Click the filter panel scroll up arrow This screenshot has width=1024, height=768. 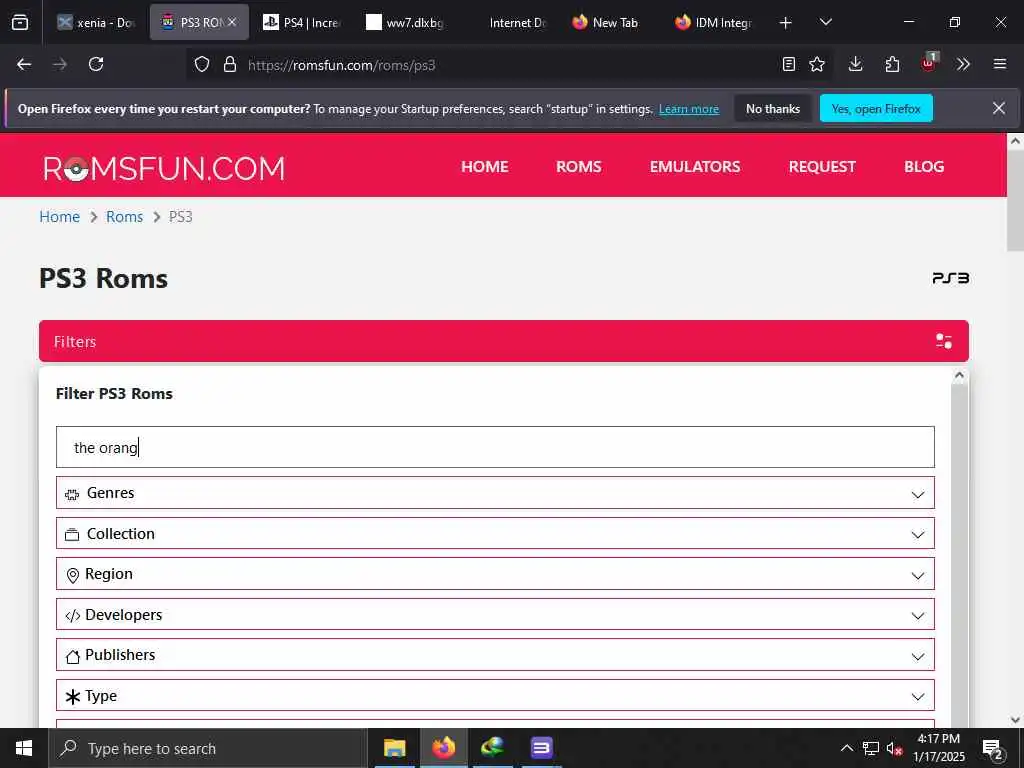(x=959, y=375)
